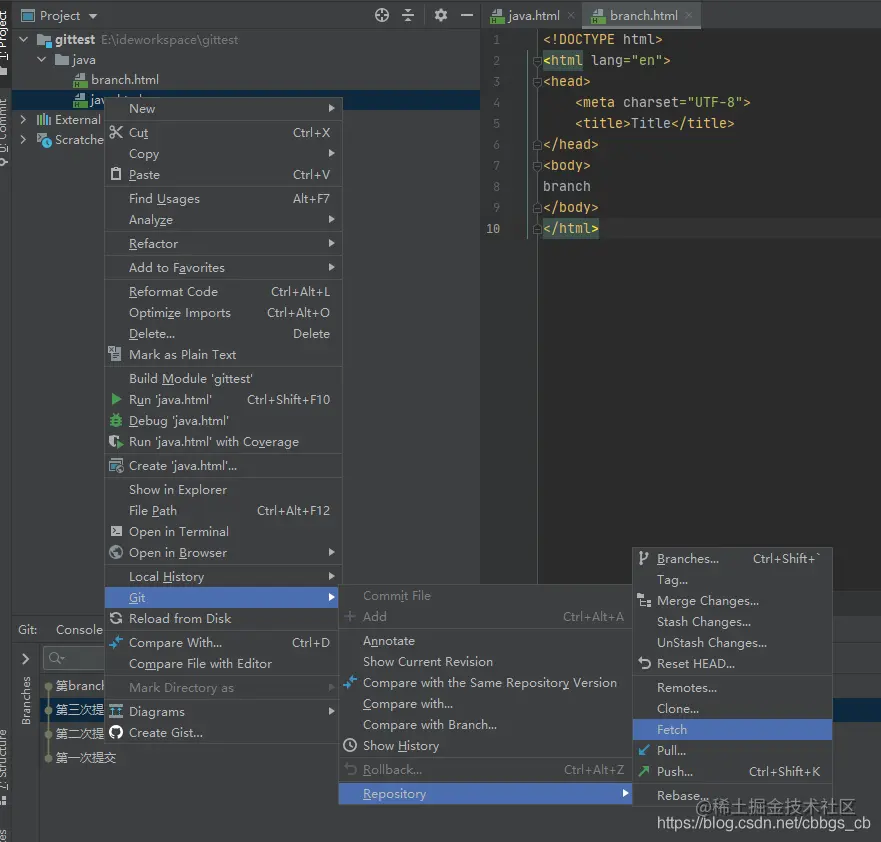Screen dimensions: 881x842
Task: Close the branch.html tab
Action: [x=689, y=16]
